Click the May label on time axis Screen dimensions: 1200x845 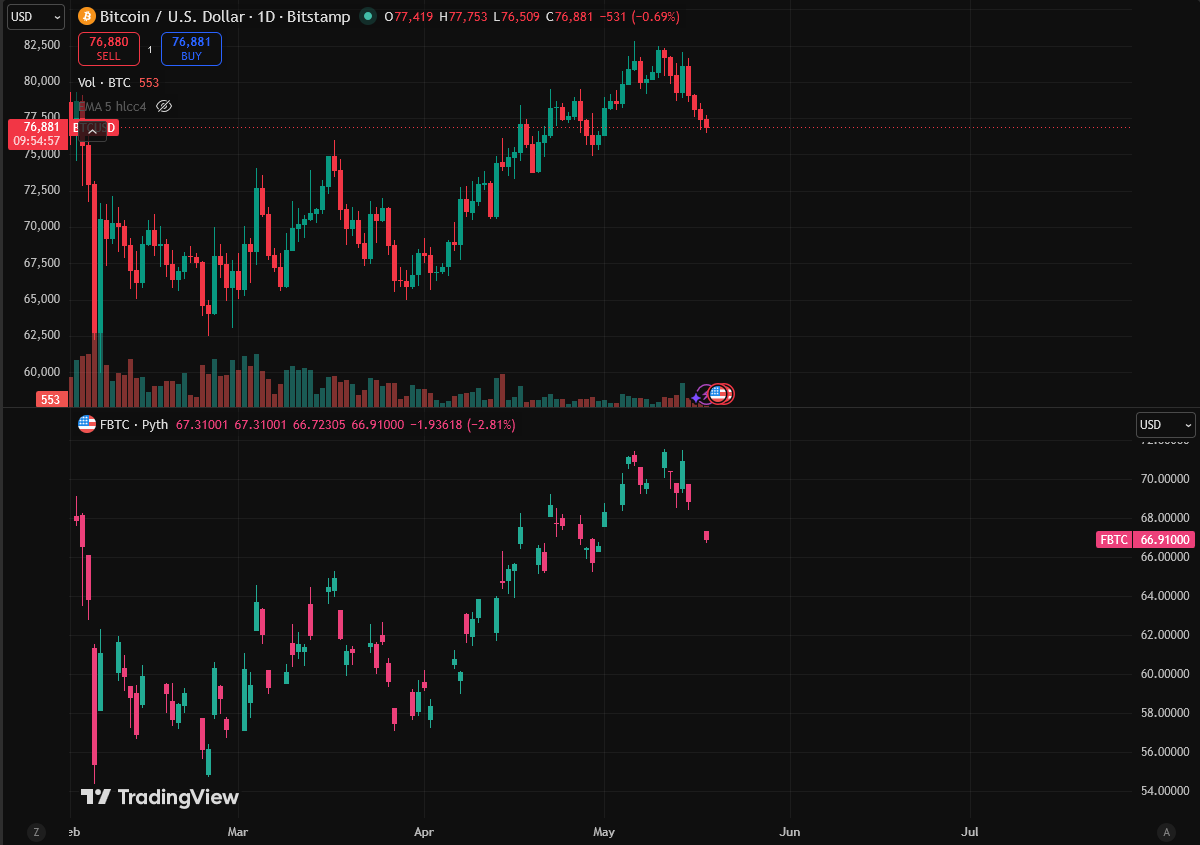pos(604,831)
